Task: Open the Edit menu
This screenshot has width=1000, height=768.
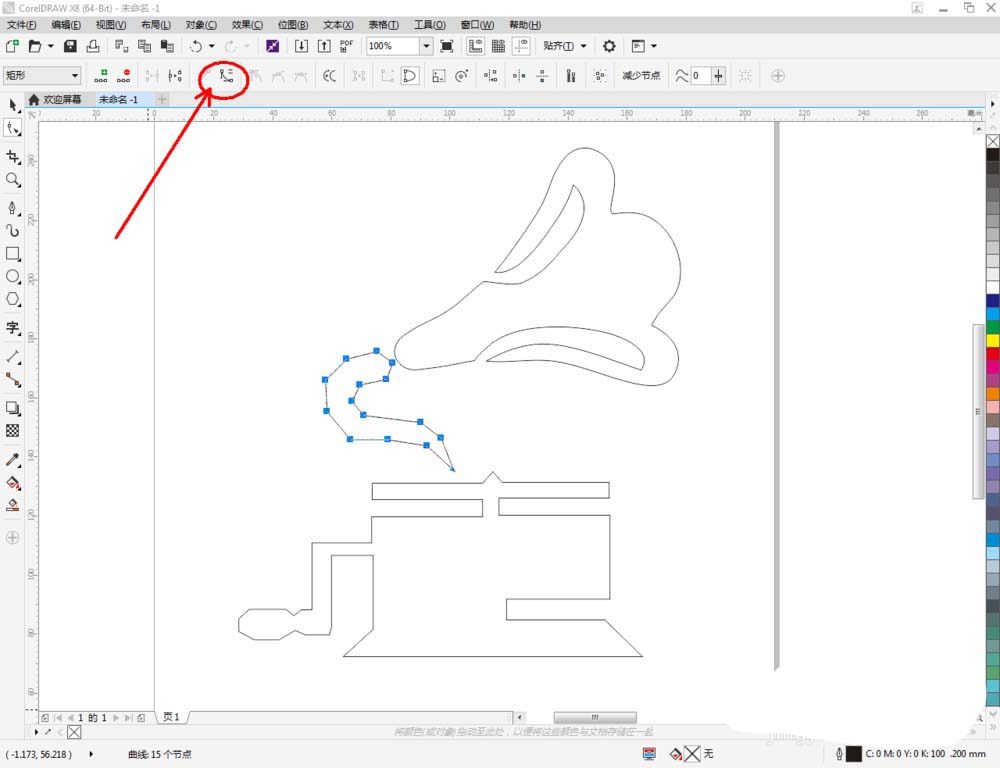Action: point(66,25)
